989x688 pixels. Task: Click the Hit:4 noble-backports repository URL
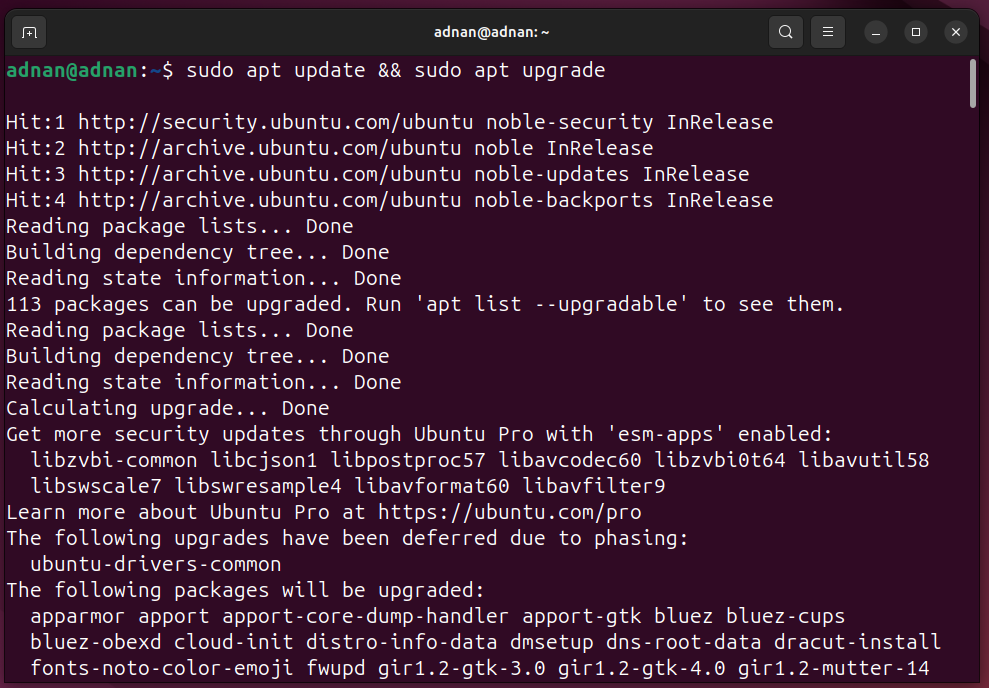click(x=269, y=200)
